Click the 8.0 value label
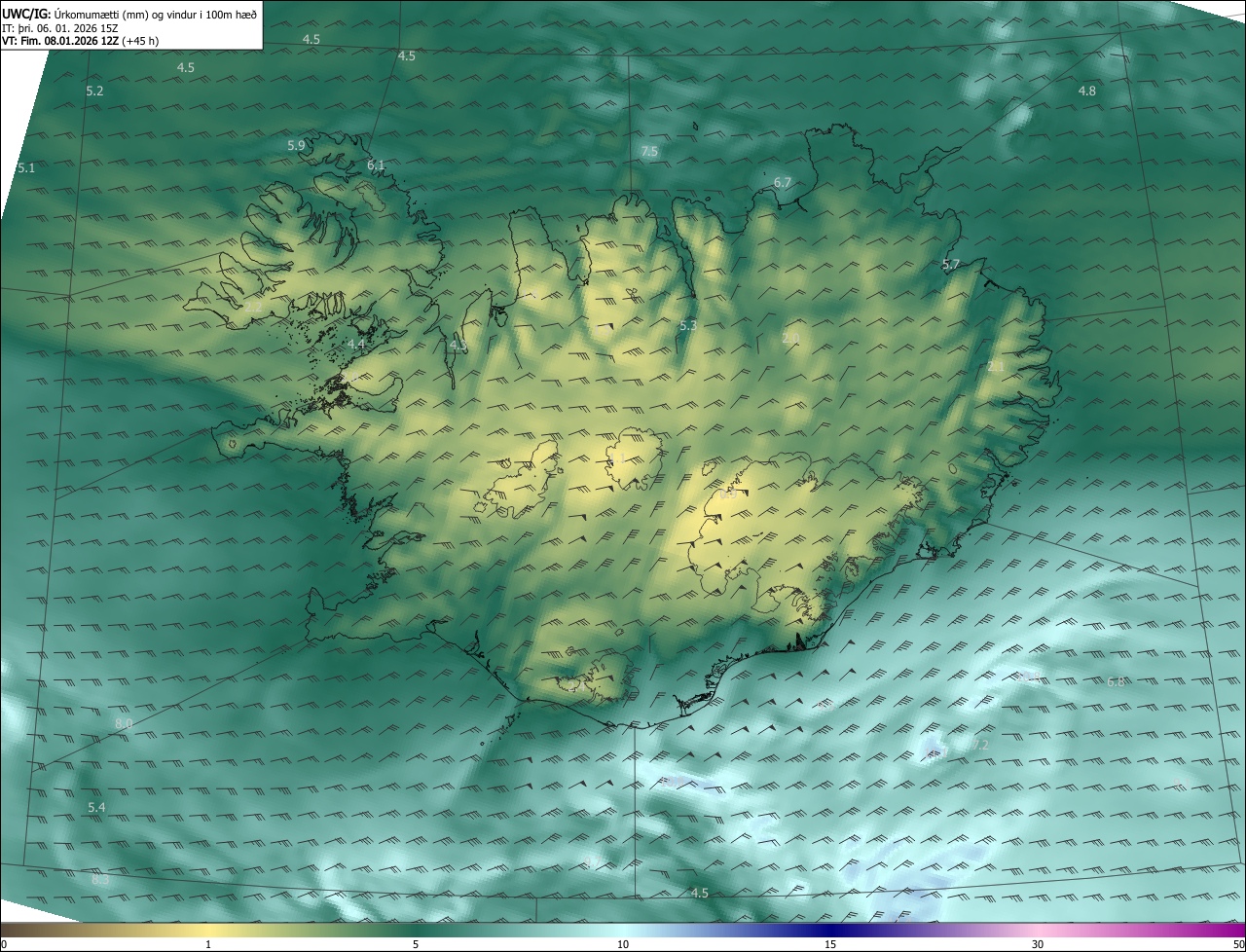Viewport: 1246px width, 952px height. click(124, 723)
